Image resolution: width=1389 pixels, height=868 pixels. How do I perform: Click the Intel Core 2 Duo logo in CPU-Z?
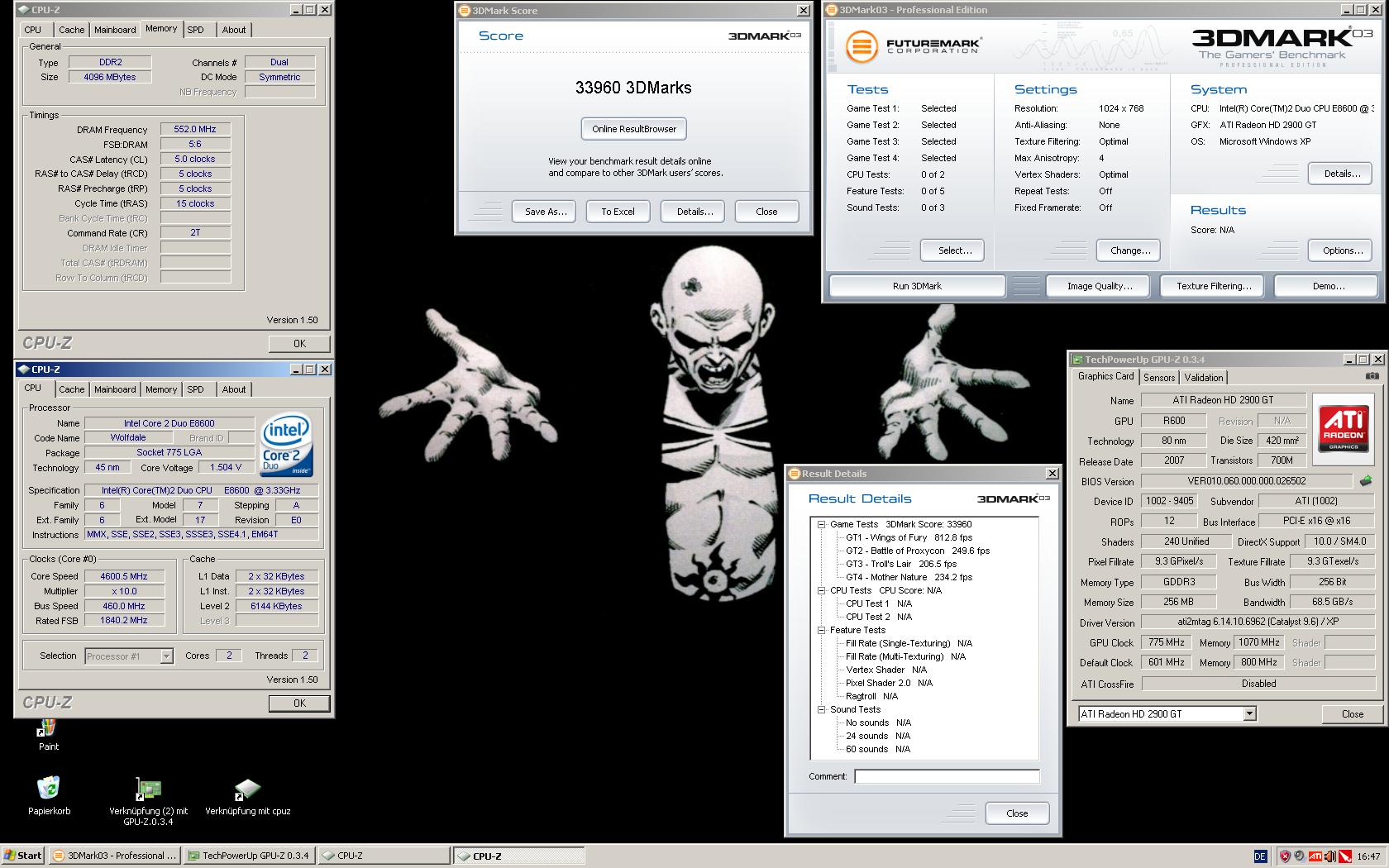[x=286, y=445]
